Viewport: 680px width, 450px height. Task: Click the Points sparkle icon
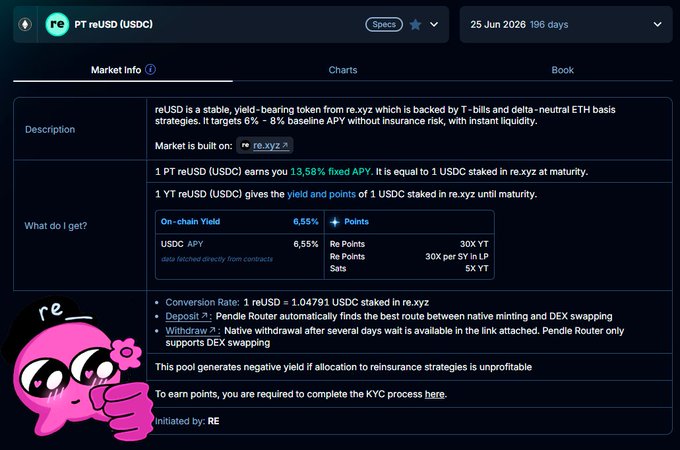335,222
